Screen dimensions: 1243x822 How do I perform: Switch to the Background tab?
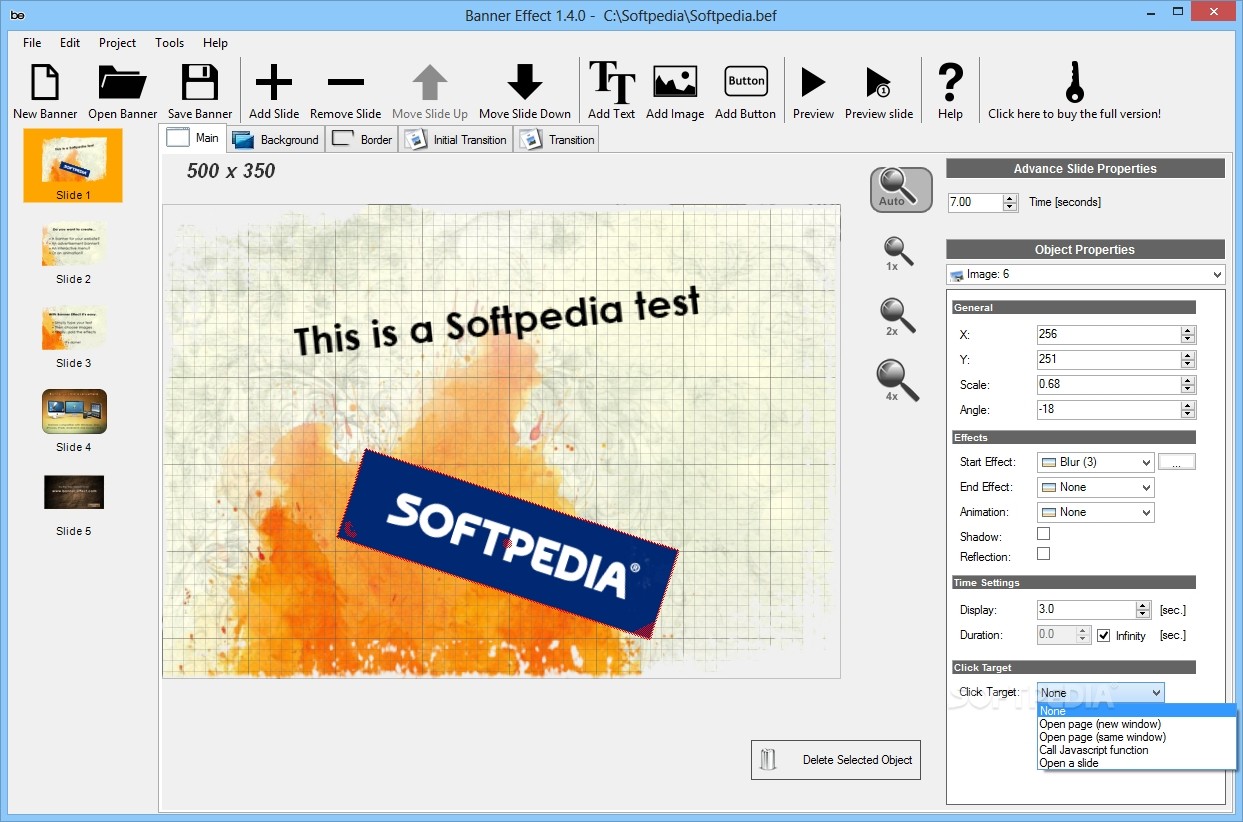point(275,140)
